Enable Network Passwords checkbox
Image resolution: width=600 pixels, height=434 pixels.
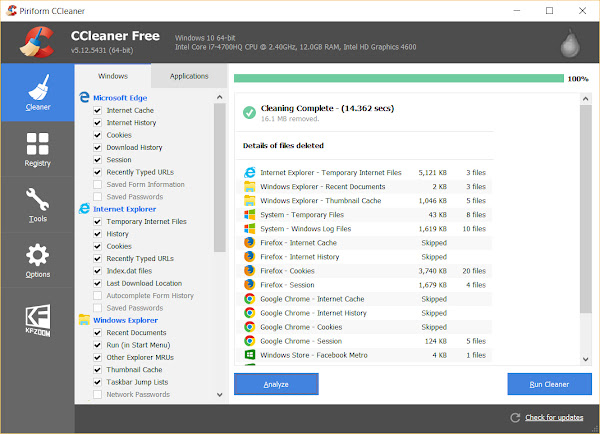[98, 394]
